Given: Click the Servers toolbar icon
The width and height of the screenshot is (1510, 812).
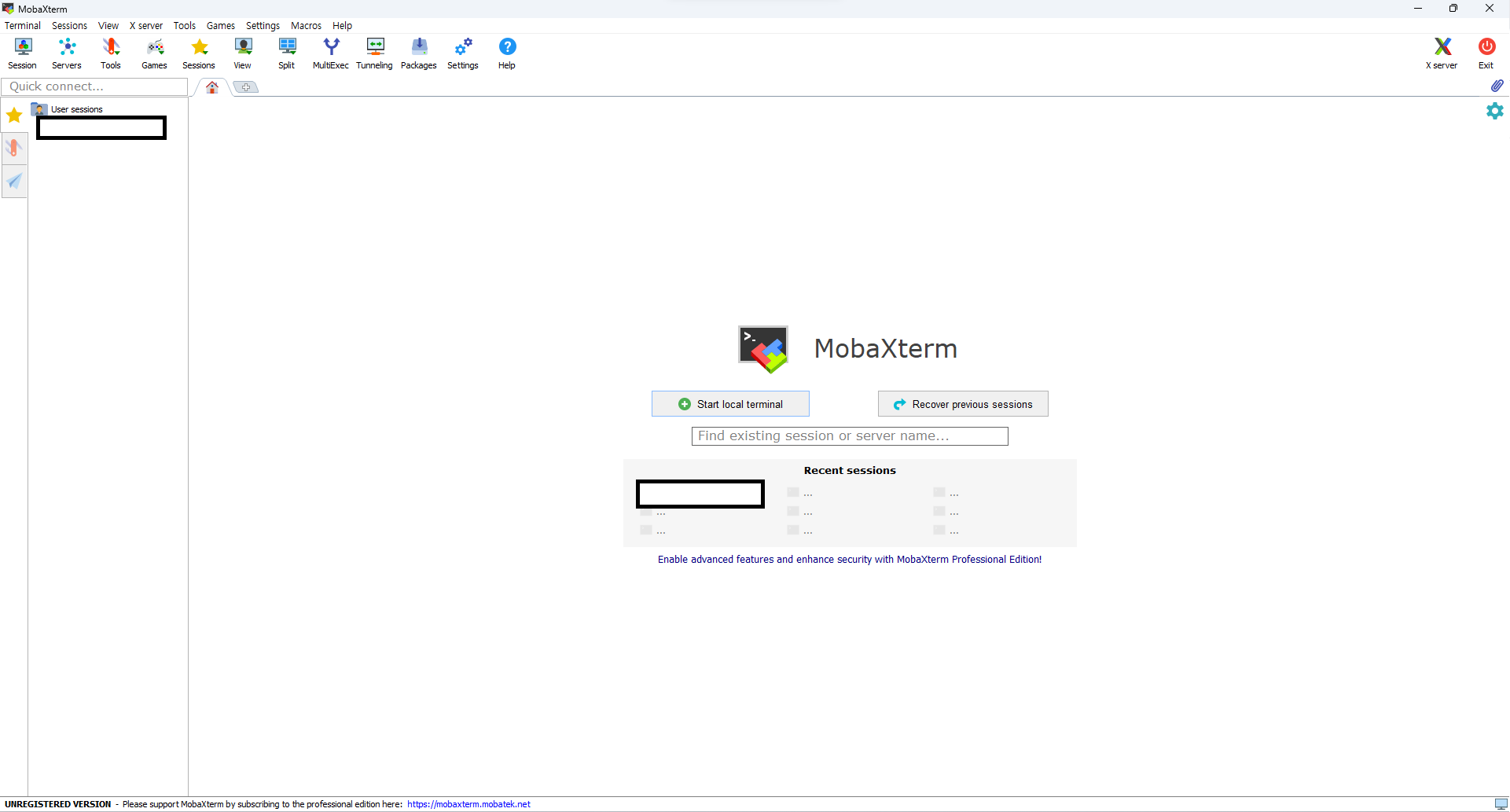Looking at the screenshot, I should tap(67, 53).
